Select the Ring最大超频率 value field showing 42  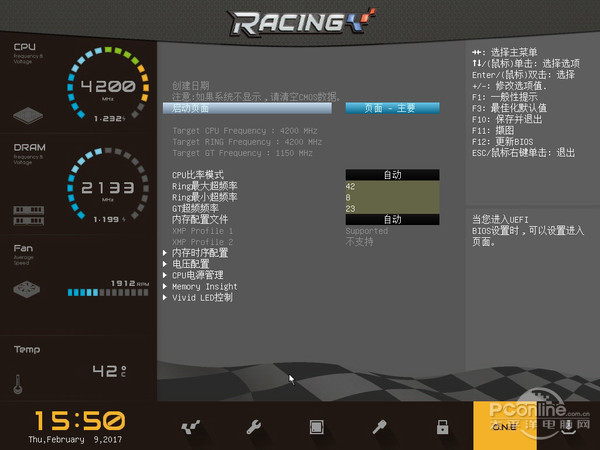392,186
